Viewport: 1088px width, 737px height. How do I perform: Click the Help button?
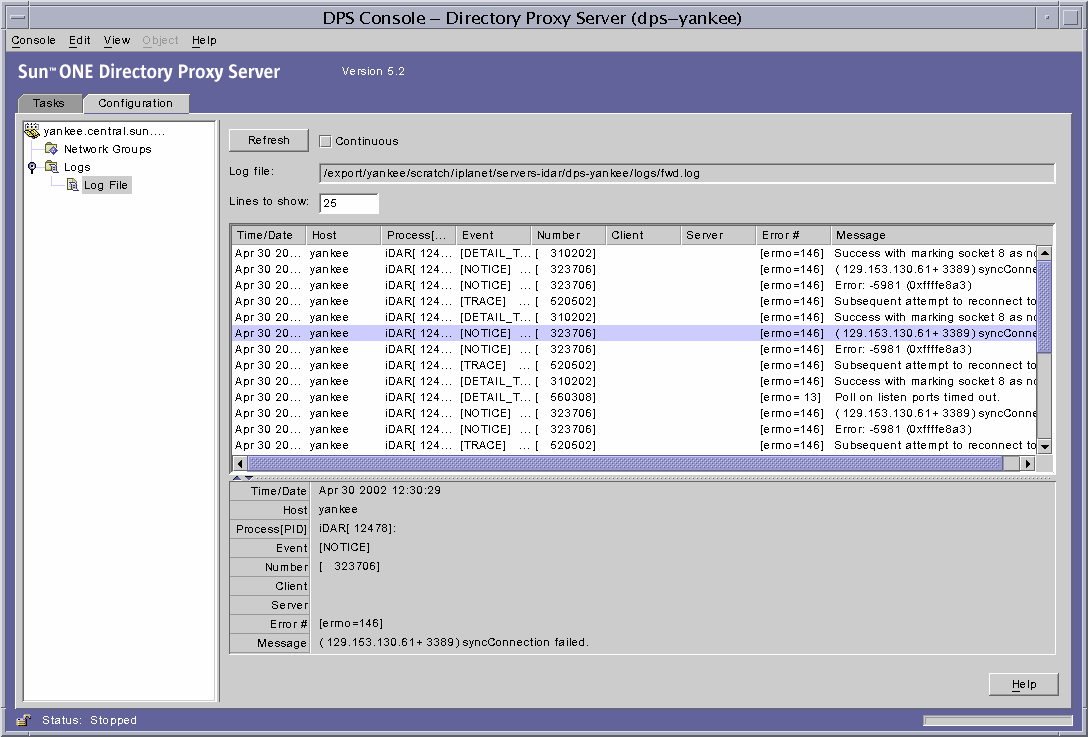point(1023,684)
